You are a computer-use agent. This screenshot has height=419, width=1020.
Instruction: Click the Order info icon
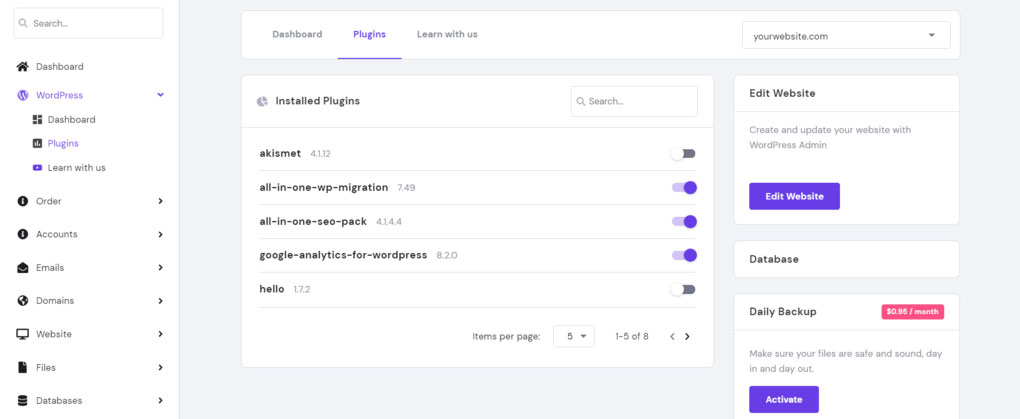(x=23, y=201)
